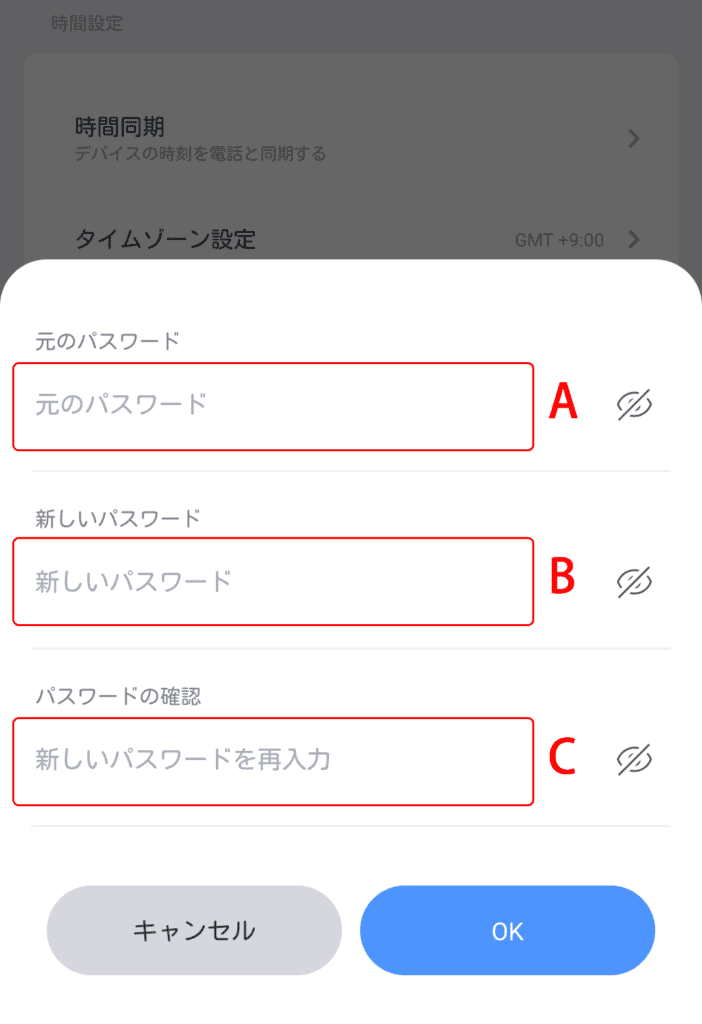Select the 新しいパスワードを再入力 input box
Image resolution: width=702 pixels, height=1024 pixels.
(272, 761)
